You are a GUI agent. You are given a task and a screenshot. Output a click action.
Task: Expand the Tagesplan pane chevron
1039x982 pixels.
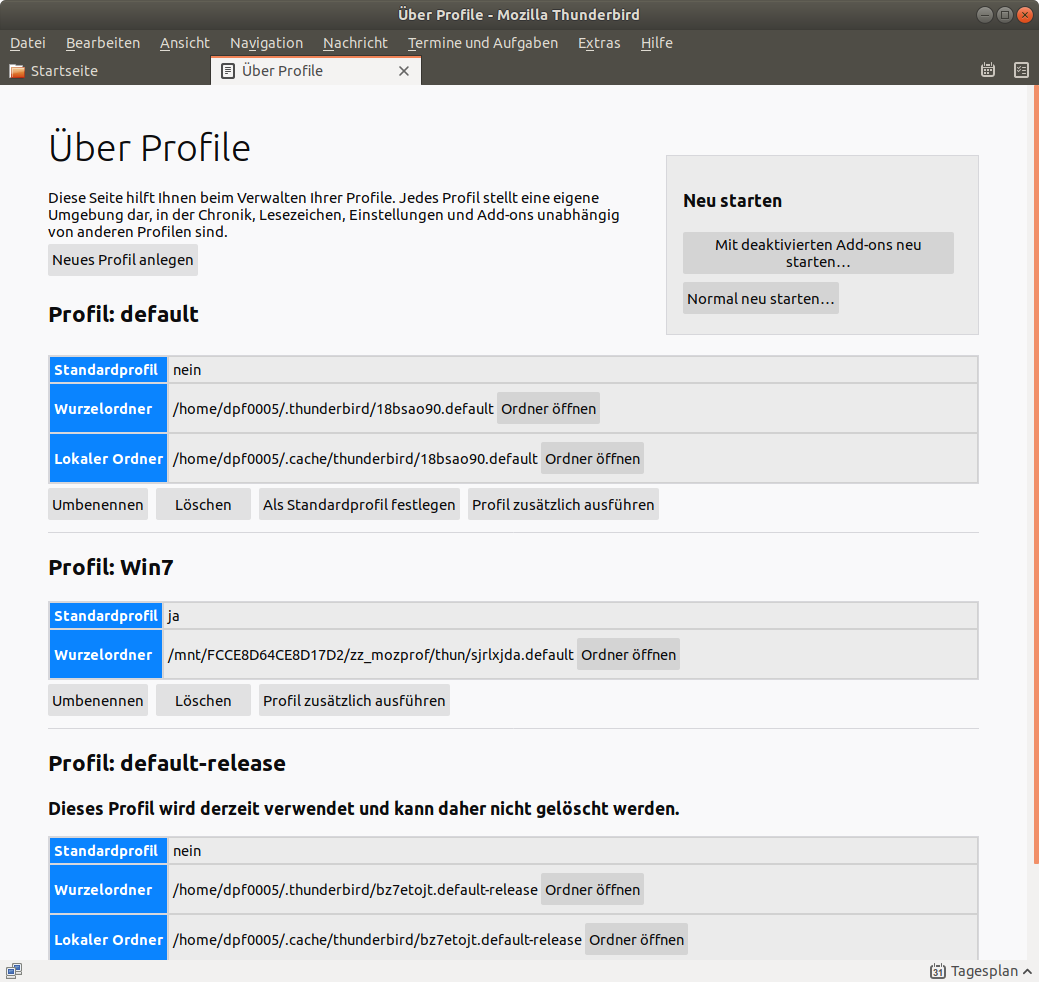tap(1027, 971)
